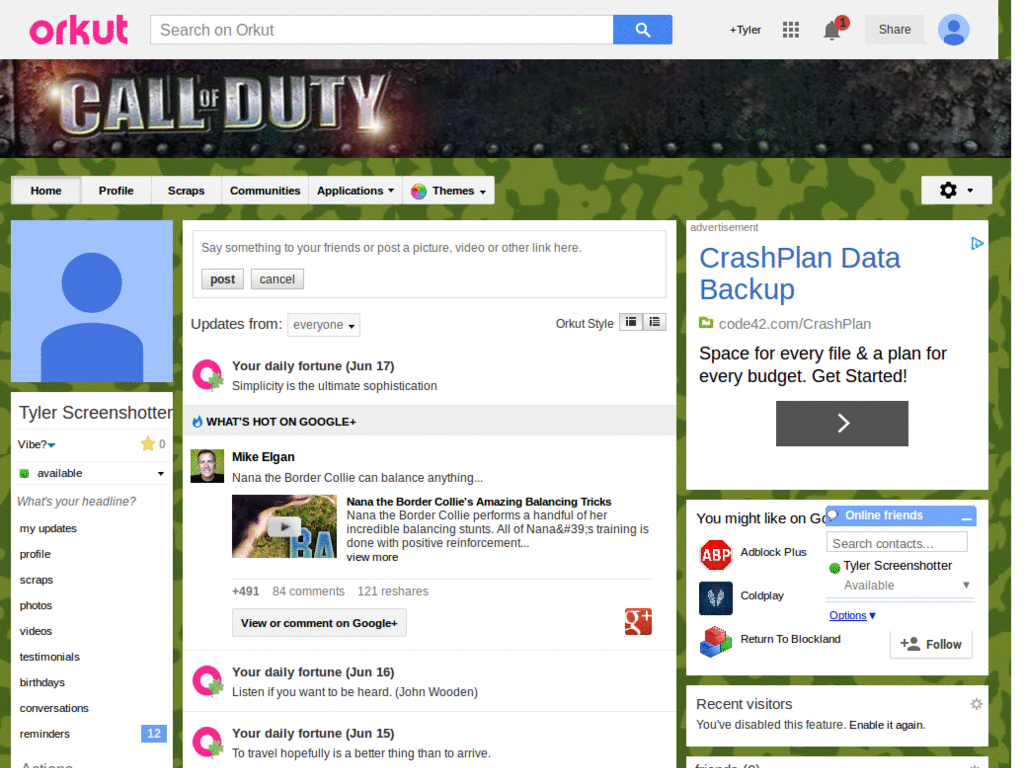This screenshot has width=1024, height=768.
Task: Open the CrashPlan Data Backup ad title
Action: (800, 274)
